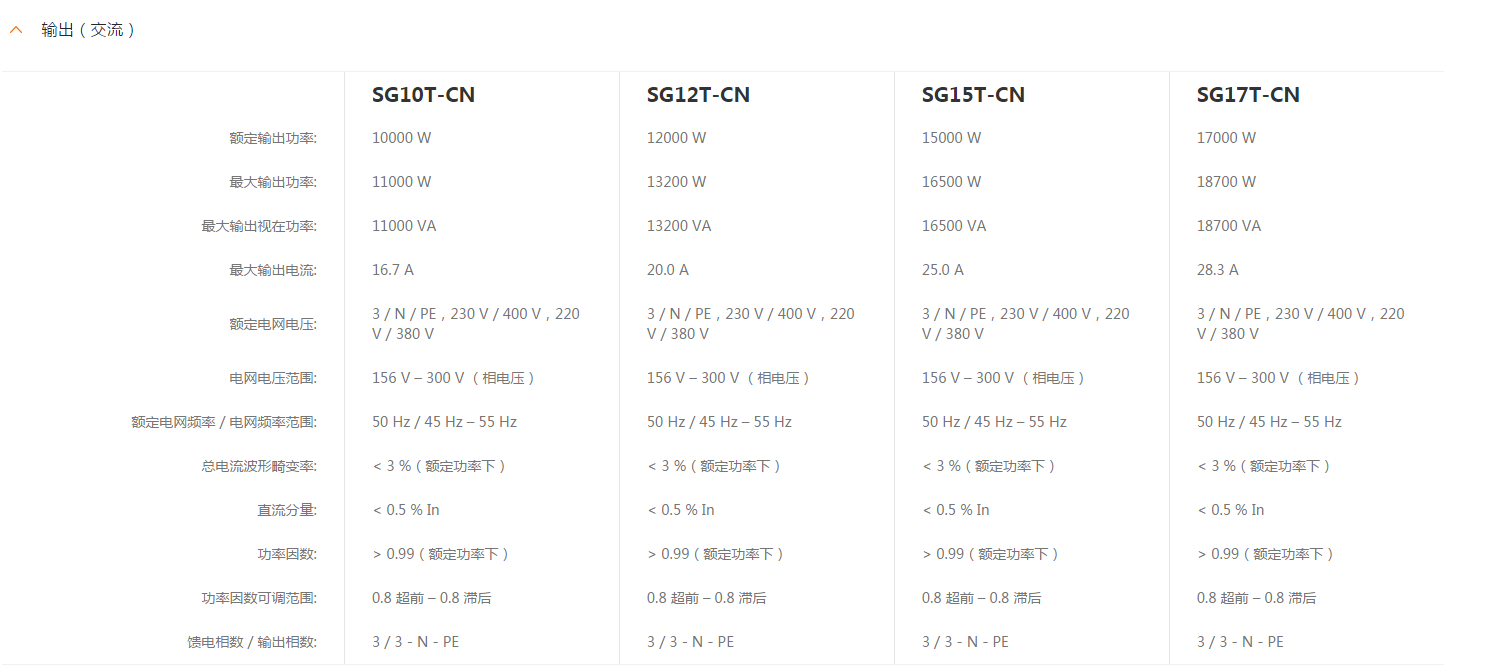Click the 额定电网电压 row label
The width and height of the screenshot is (1493, 670).
pyautogui.click(x=273, y=324)
